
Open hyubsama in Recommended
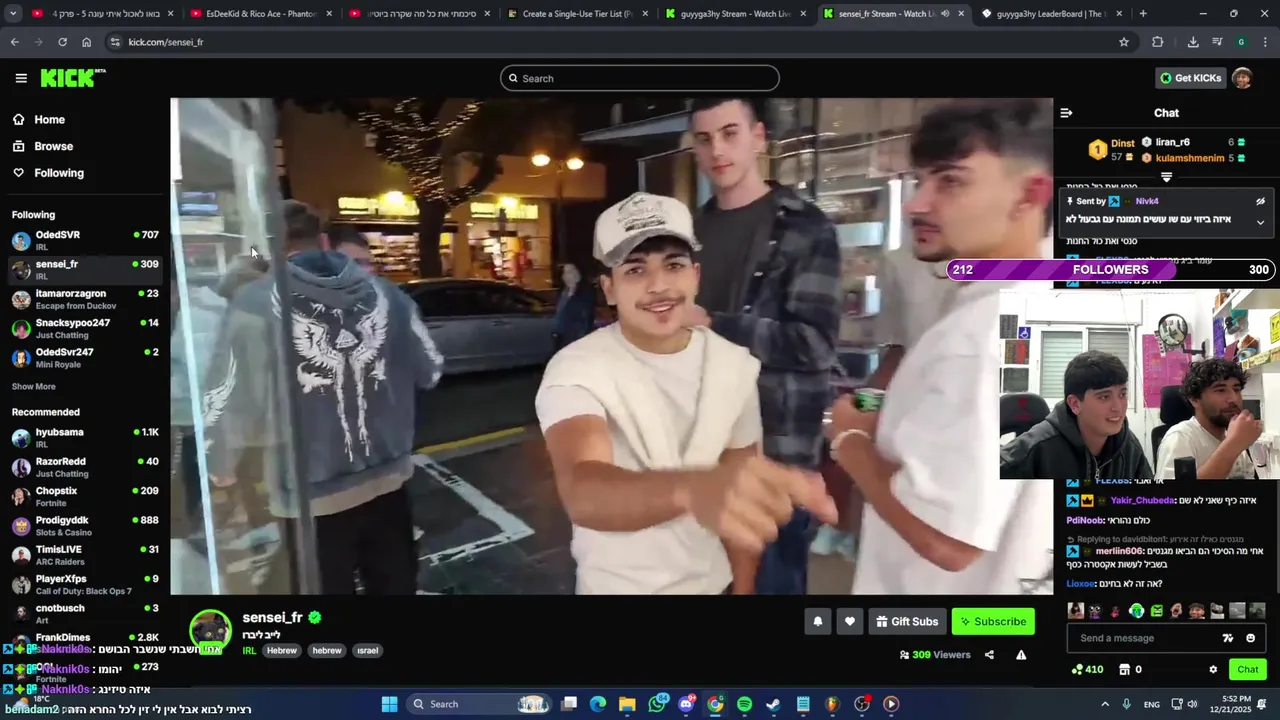pyautogui.click(x=84, y=438)
